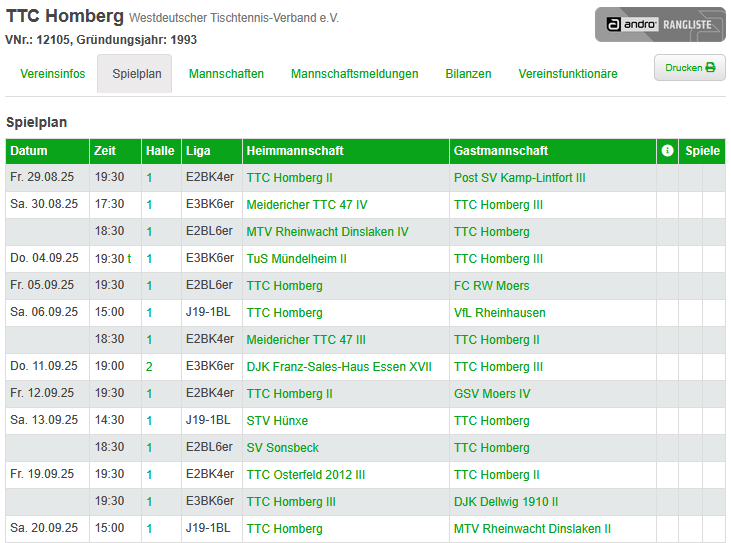
Task: Open MTV Rheinwacht Dinslaken IV link
Action: click(327, 232)
